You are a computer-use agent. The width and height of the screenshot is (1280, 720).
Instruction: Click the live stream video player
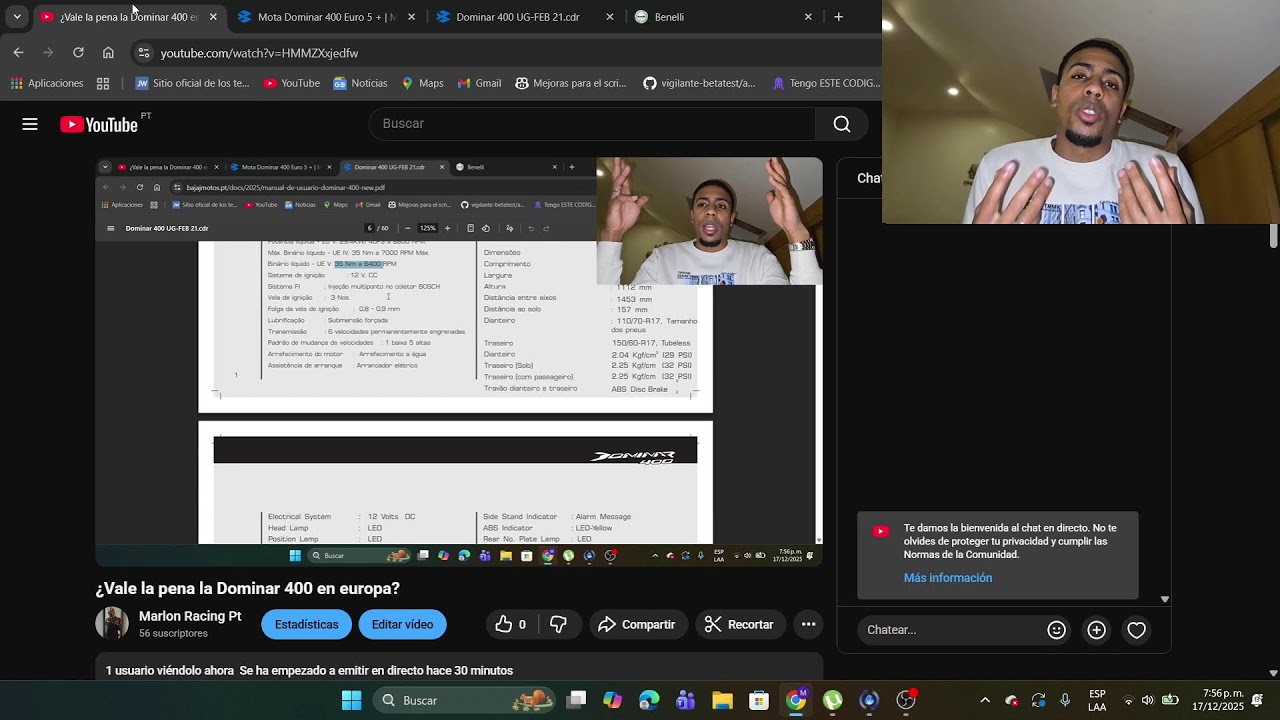459,362
